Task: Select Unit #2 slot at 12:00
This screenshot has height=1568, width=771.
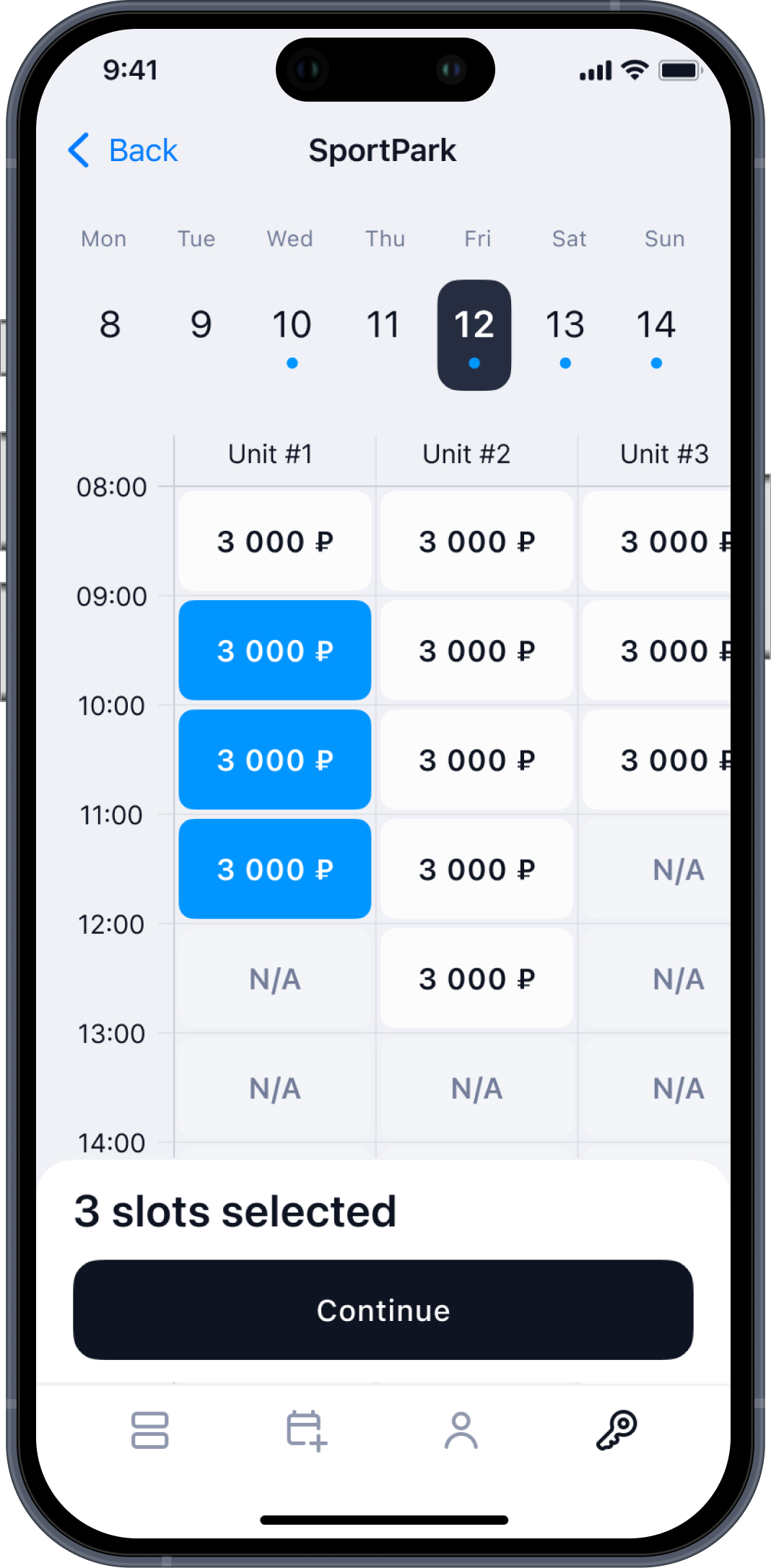Action: 476,979
